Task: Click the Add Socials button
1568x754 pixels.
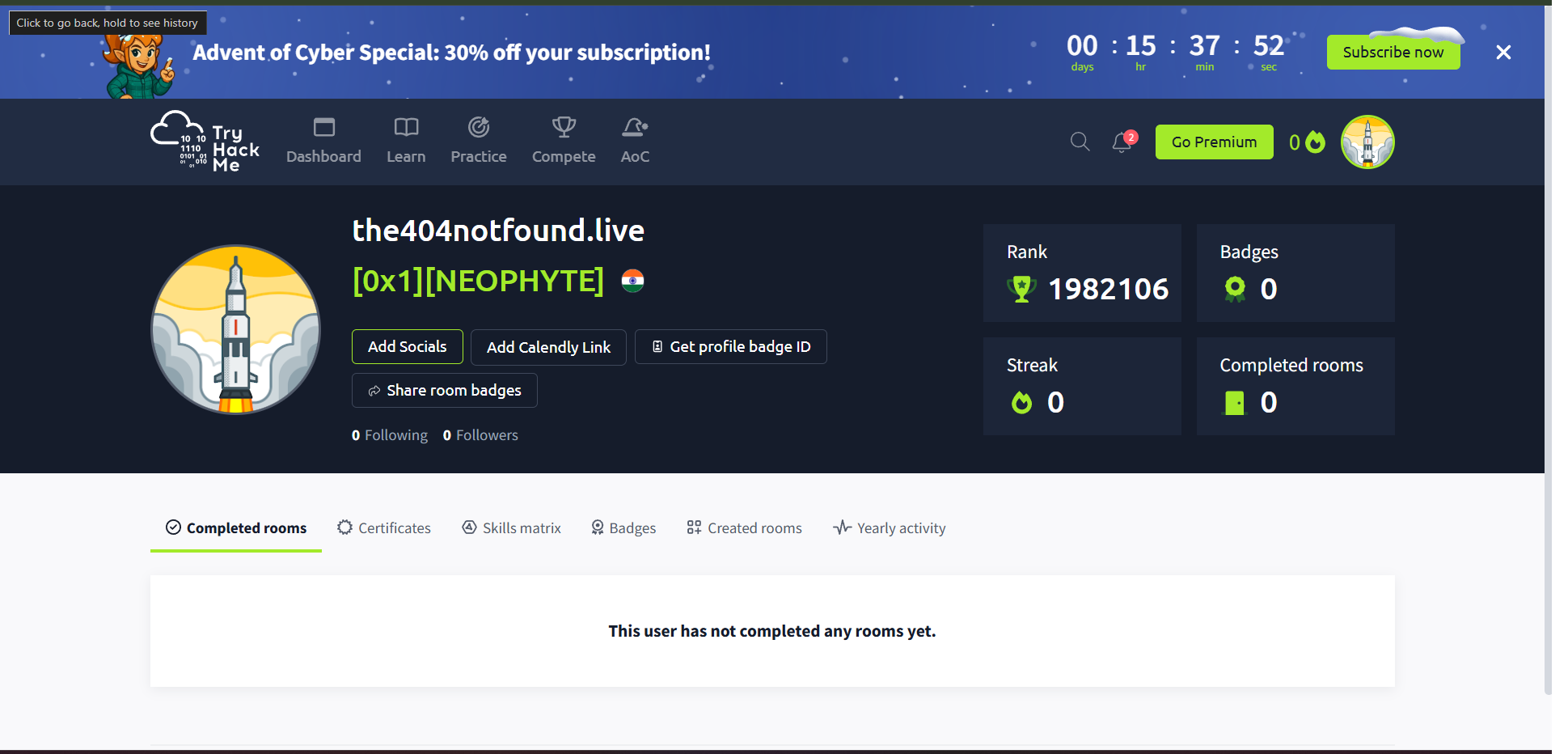Action: click(408, 346)
